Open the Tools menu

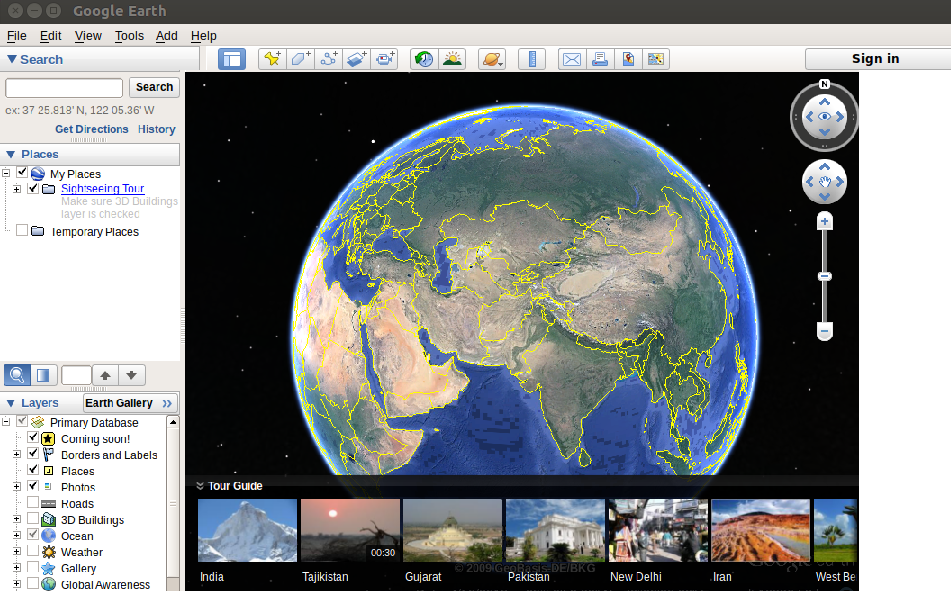click(129, 36)
